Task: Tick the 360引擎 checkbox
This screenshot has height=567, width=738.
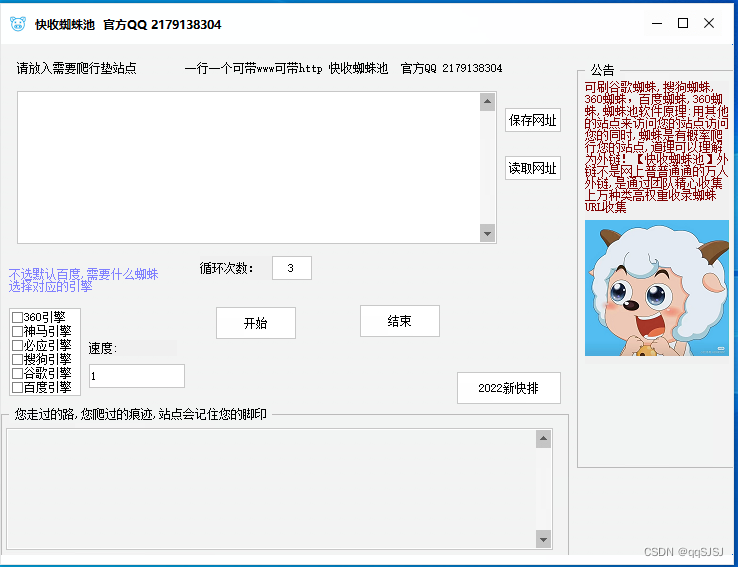Action: point(17,317)
